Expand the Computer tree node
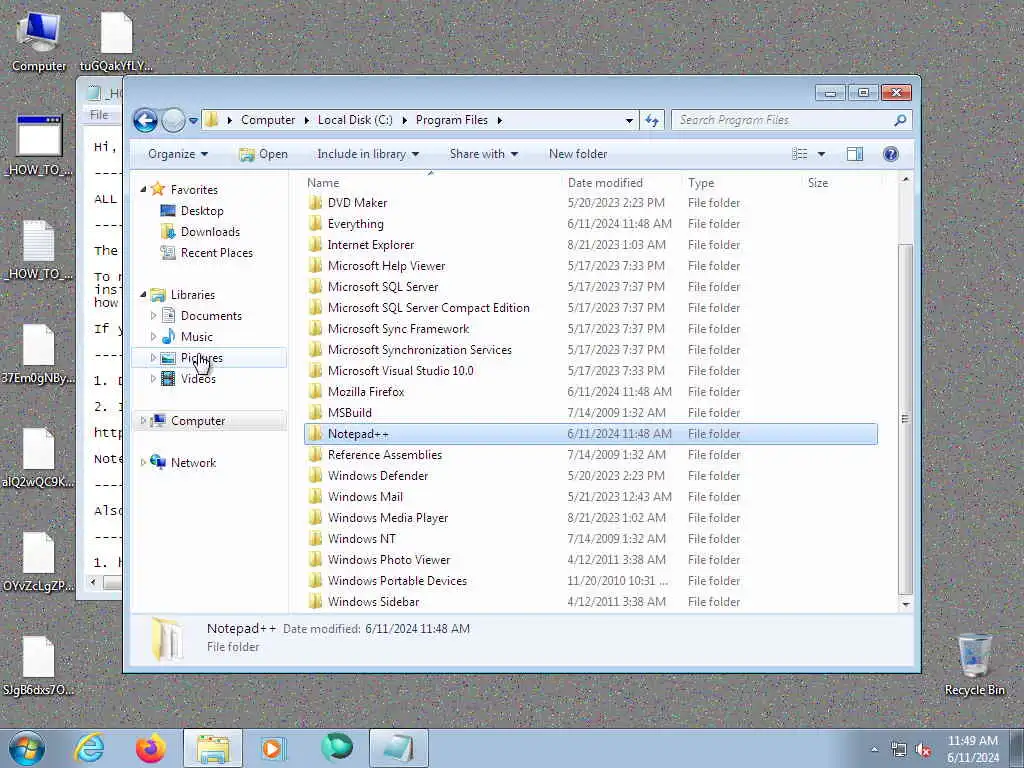Image resolution: width=1024 pixels, height=768 pixels. click(144, 421)
